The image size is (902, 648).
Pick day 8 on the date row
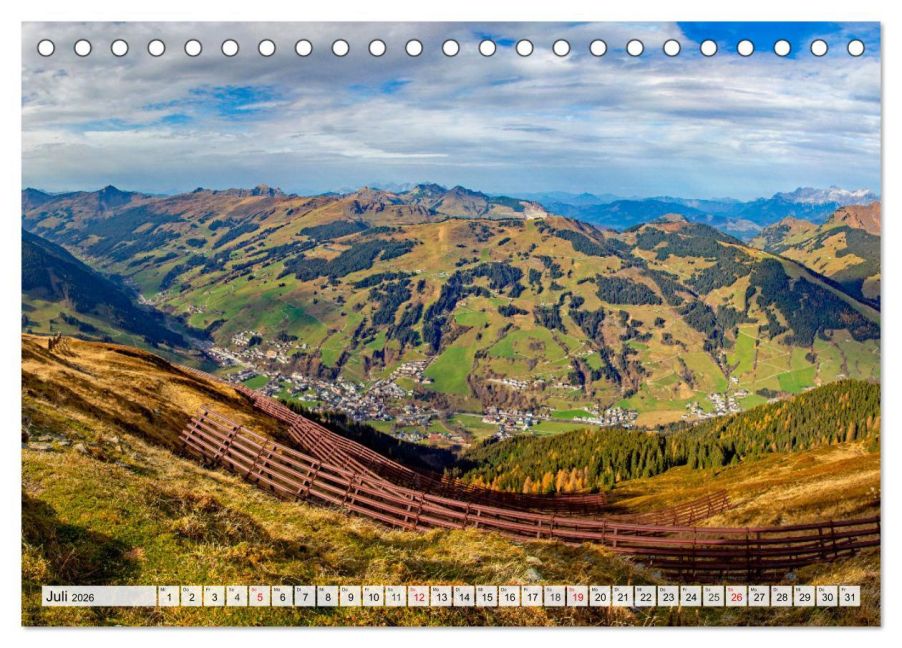coord(328,596)
